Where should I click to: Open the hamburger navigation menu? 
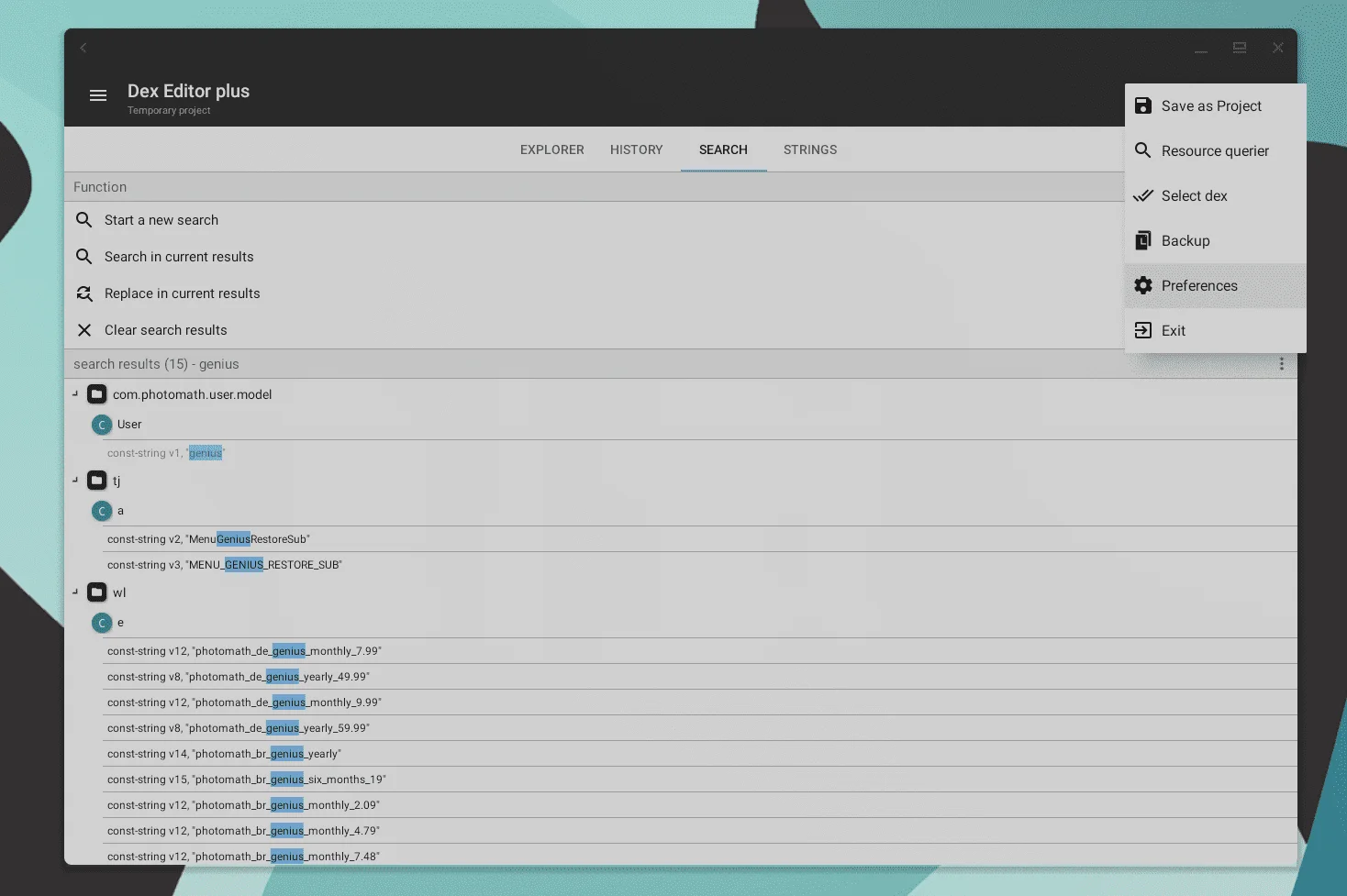[98, 95]
